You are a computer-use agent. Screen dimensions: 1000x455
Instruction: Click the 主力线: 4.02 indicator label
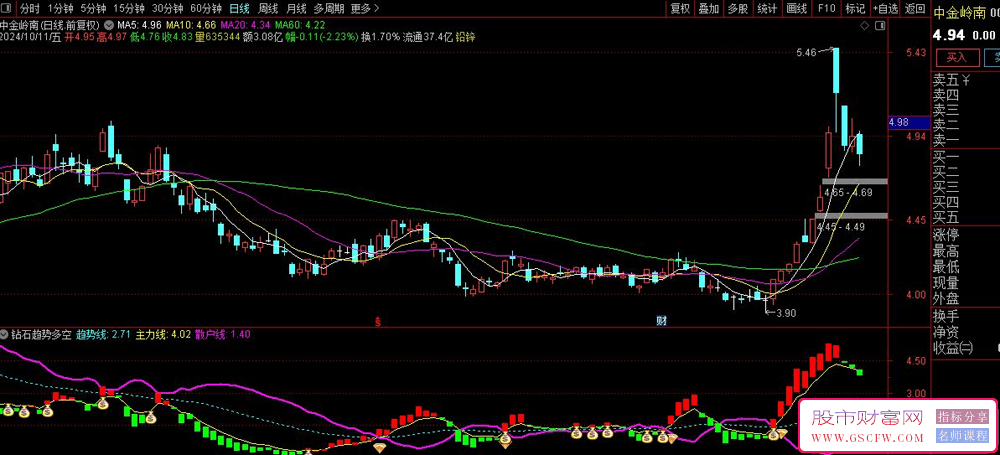163,334
